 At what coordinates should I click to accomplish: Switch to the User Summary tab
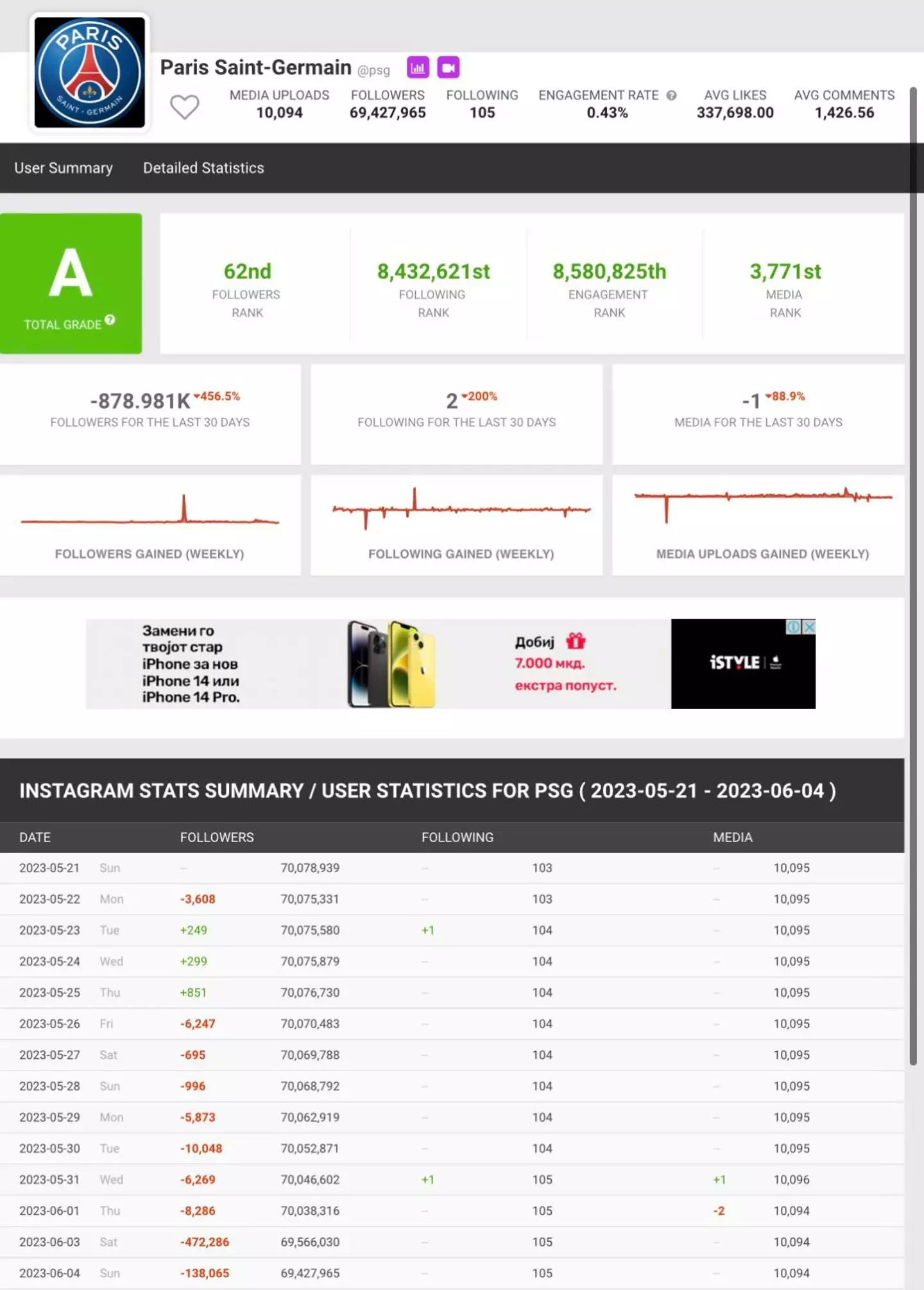tap(64, 168)
